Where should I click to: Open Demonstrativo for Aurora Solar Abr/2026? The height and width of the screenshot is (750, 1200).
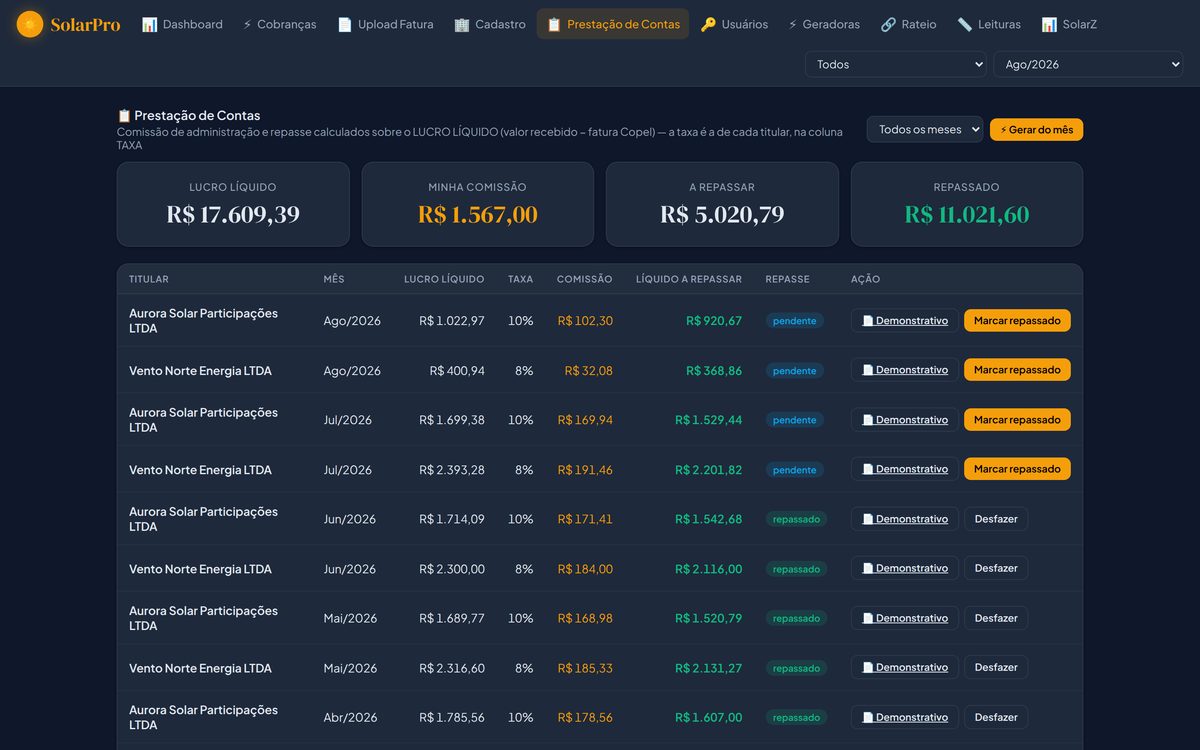click(x=905, y=717)
